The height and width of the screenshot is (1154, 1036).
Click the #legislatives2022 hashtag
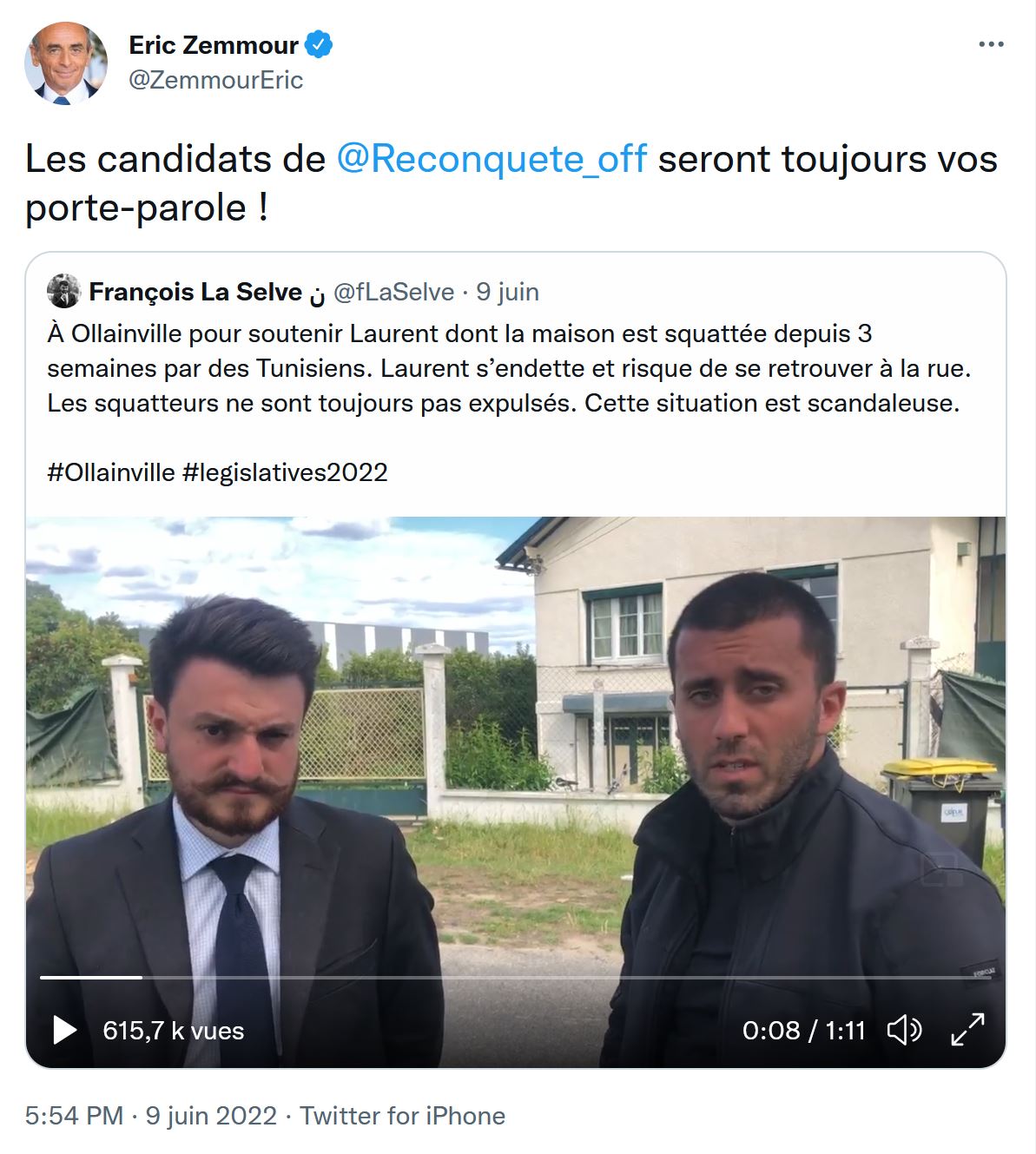pos(285,472)
